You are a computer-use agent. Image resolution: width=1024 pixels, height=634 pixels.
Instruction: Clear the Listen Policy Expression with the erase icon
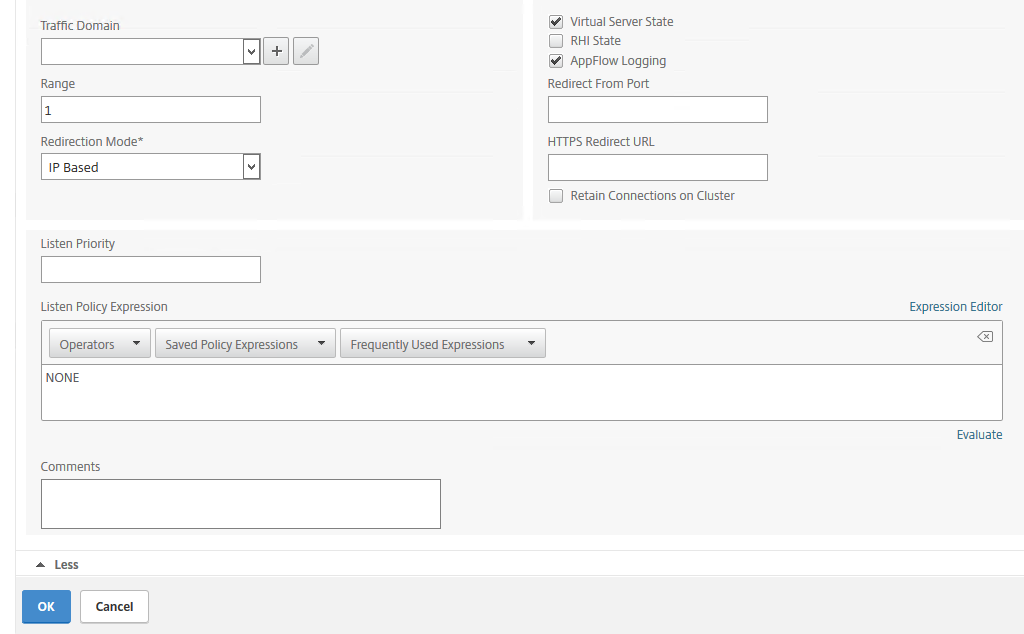[984, 337]
